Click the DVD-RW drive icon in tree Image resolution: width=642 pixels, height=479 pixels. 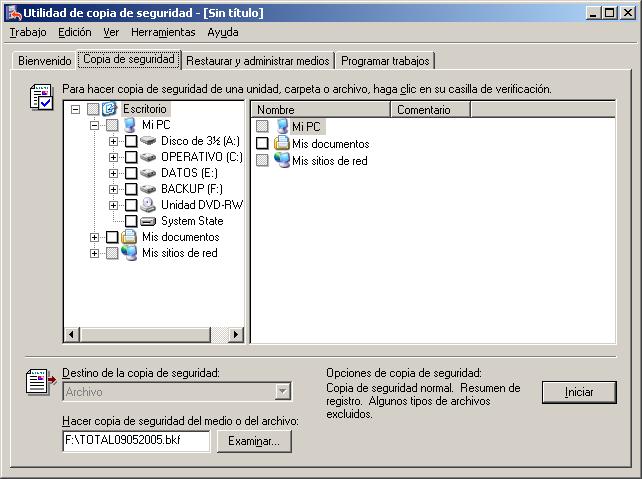pyautogui.click(x=148, y=205)
